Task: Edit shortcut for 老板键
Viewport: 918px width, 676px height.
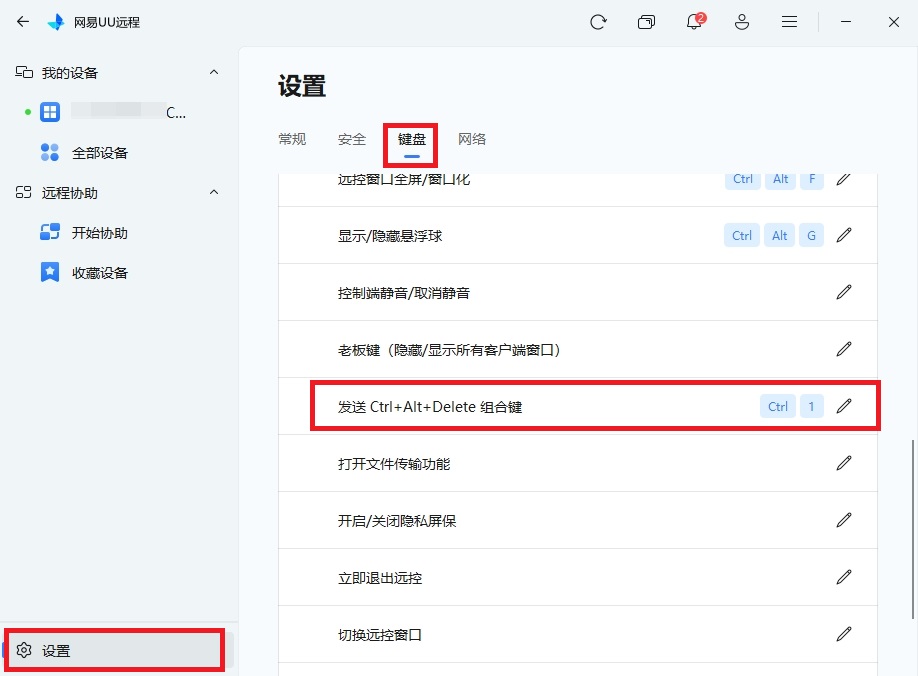Action: (x=844, y=349)
